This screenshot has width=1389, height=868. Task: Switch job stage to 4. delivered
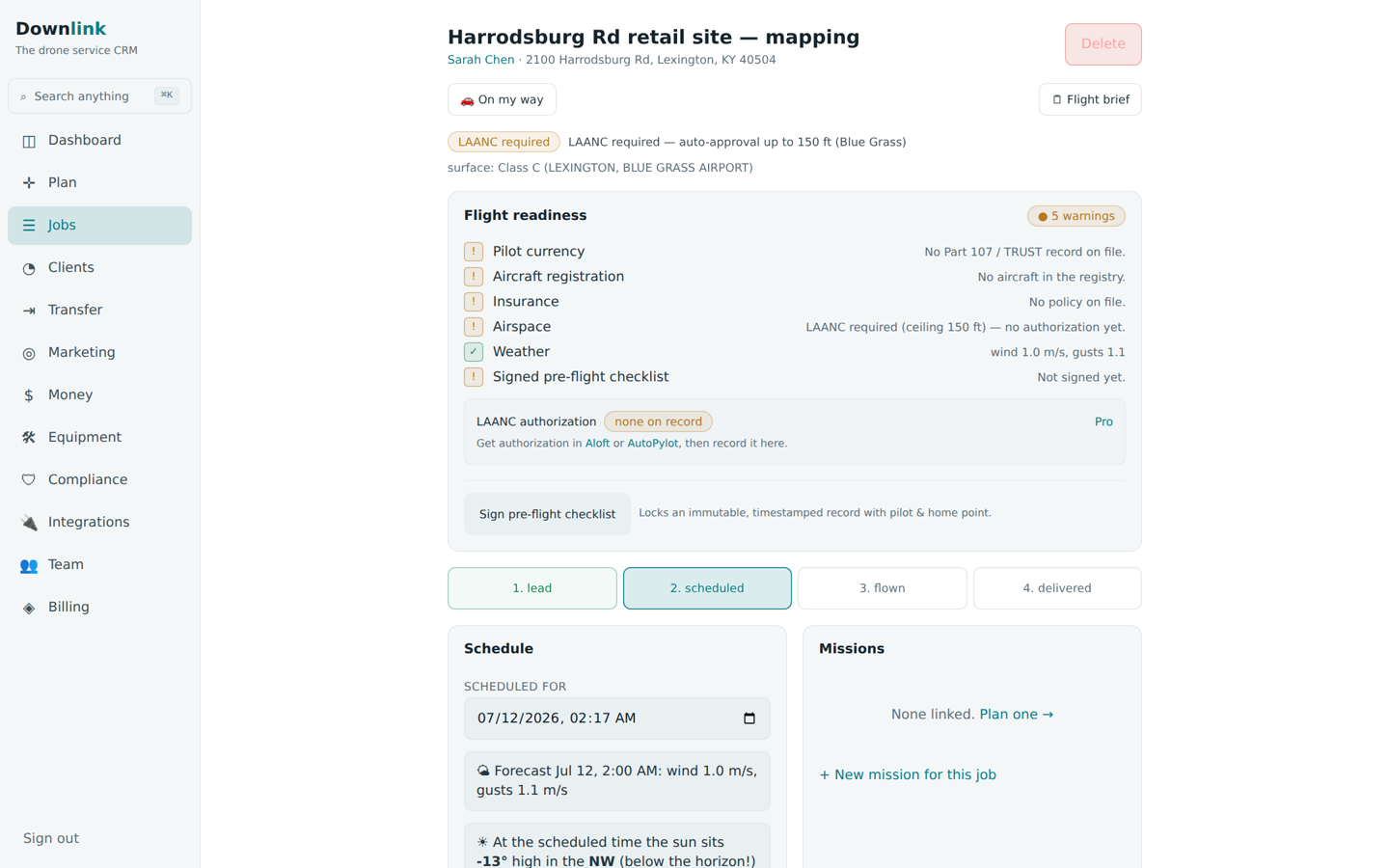coord(1057,588)
